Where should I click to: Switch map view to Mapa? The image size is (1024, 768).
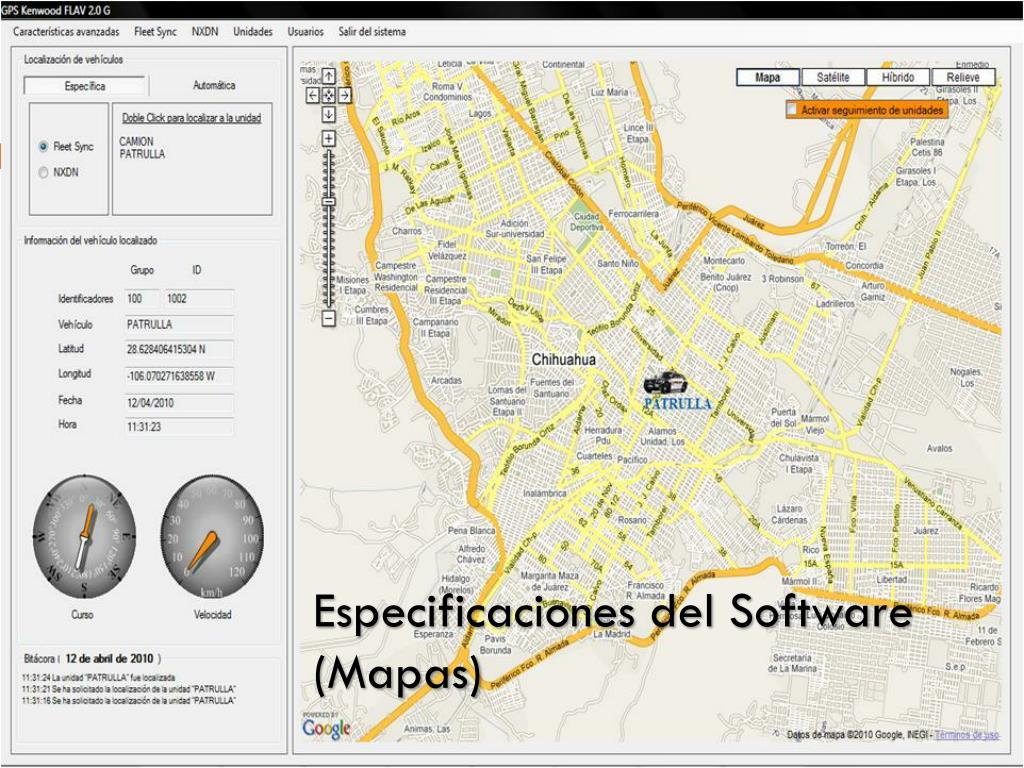(x=768, y=77)
